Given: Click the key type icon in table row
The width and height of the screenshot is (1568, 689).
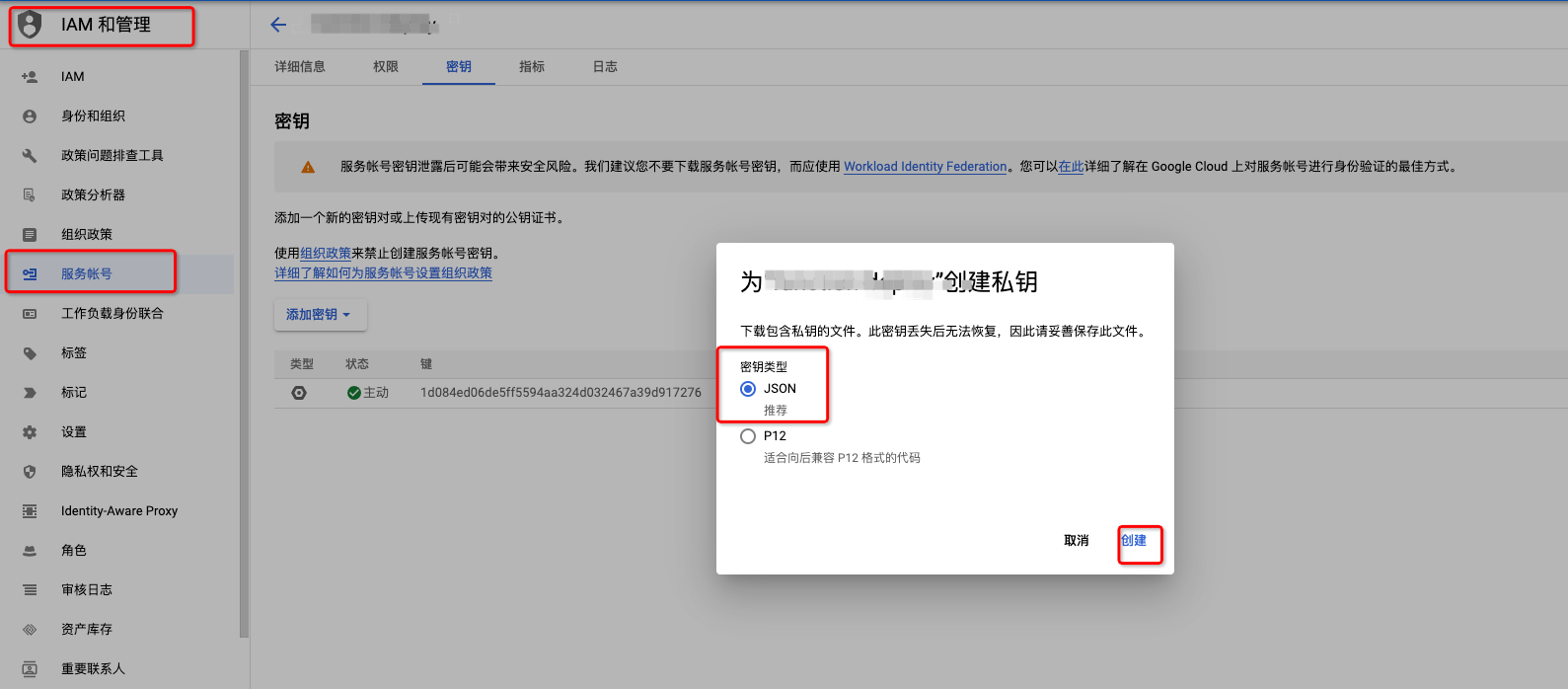Looking at the screenshot, I should pos(299,393).
